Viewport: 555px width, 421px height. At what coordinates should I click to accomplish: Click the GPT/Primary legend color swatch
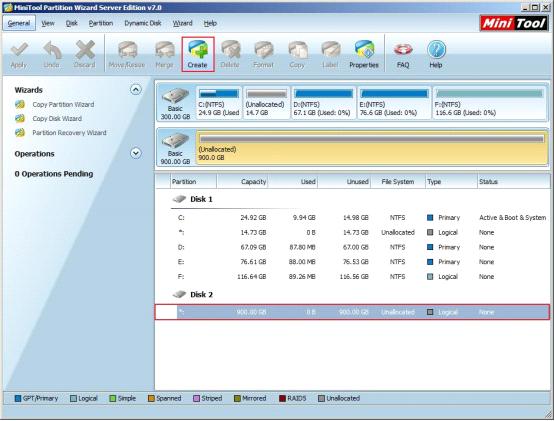(x=18, y=398)
